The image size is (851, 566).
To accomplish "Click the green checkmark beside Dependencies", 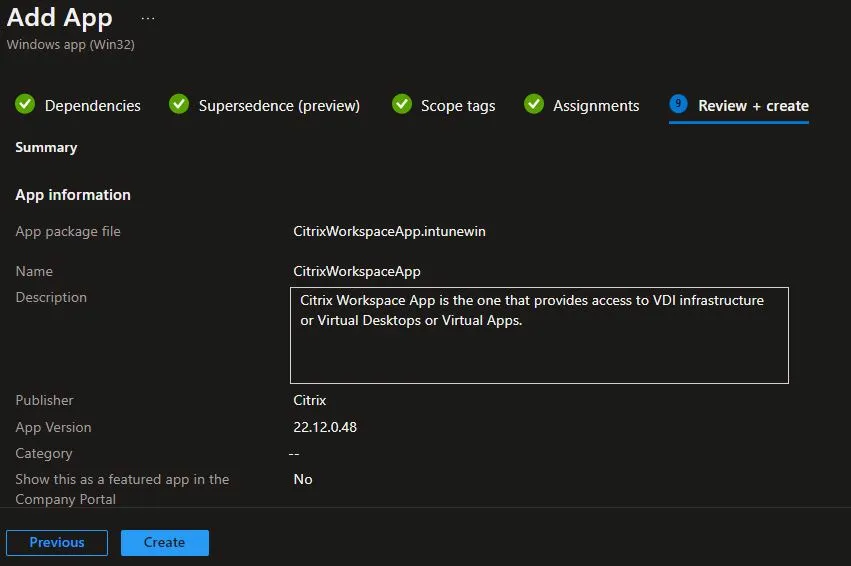I will [x=25, y=104].
